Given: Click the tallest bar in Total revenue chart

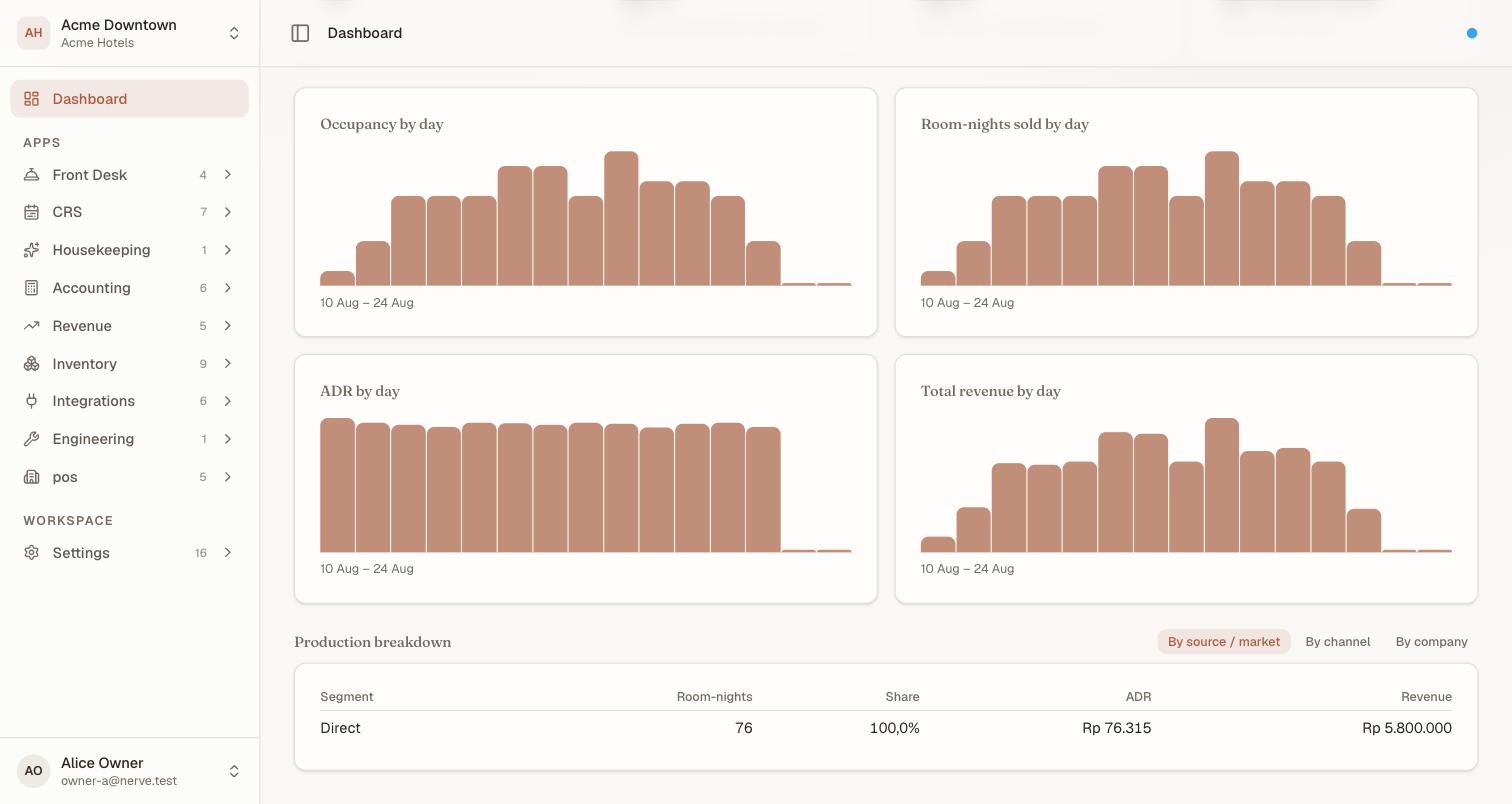Looking at the screenshot, I should point(1222,485).
